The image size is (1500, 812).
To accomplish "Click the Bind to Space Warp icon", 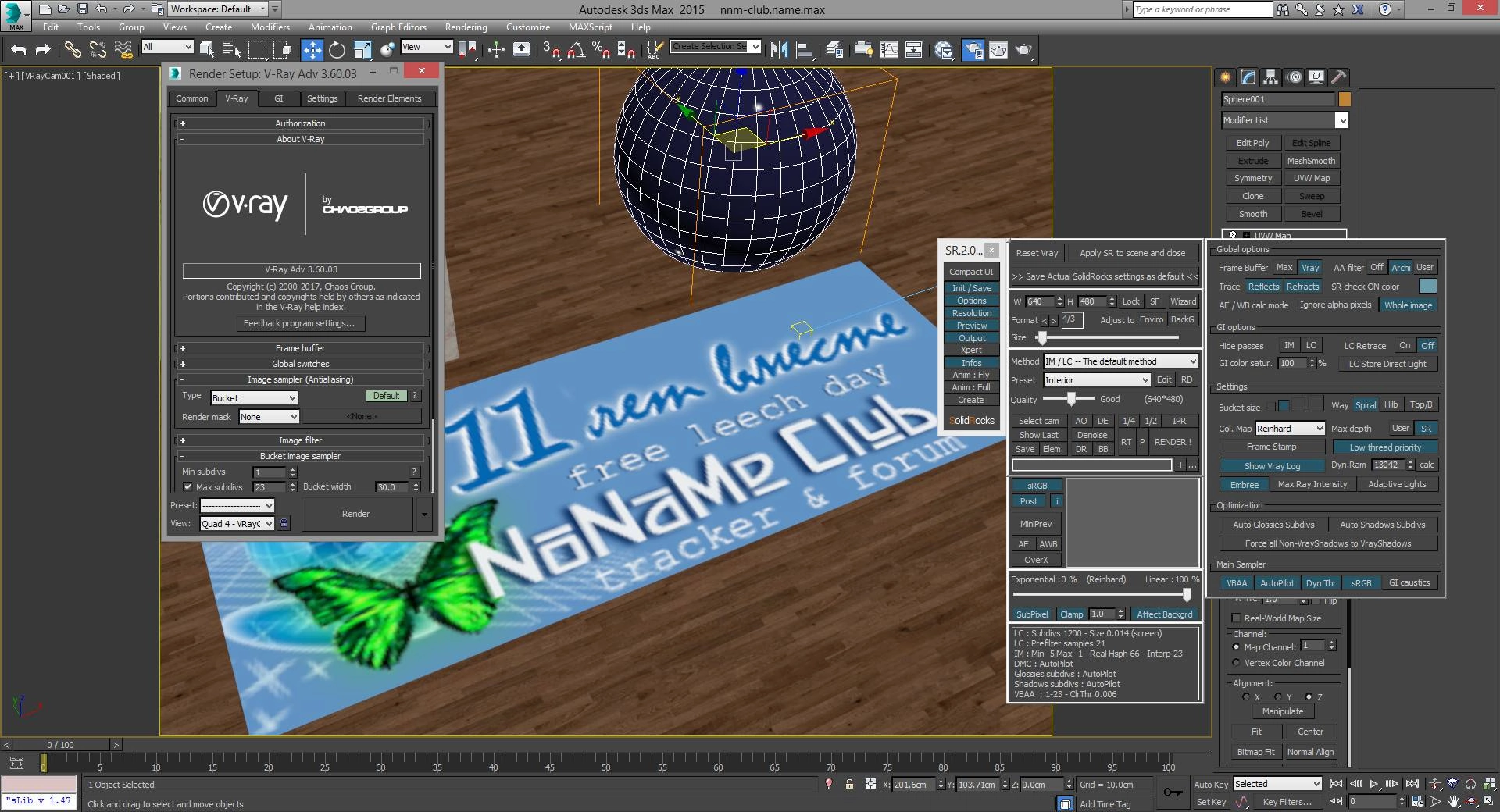I will (123, 50).
